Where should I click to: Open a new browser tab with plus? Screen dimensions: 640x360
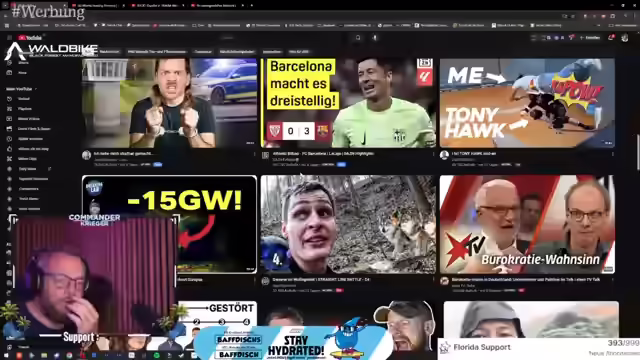(x=252, y=6)
